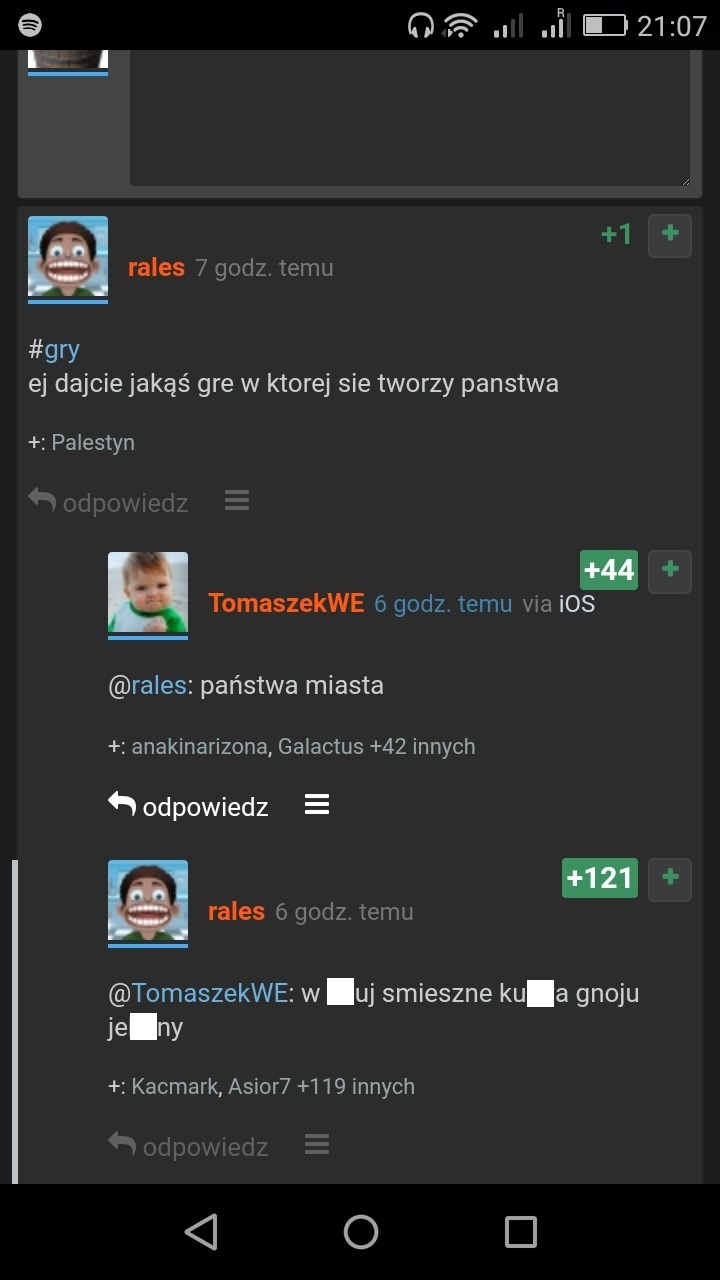Upvote rales' original post with plus button
Image resolution: width=720 pixels, height=1280 pixels.
tap(670, 235)
